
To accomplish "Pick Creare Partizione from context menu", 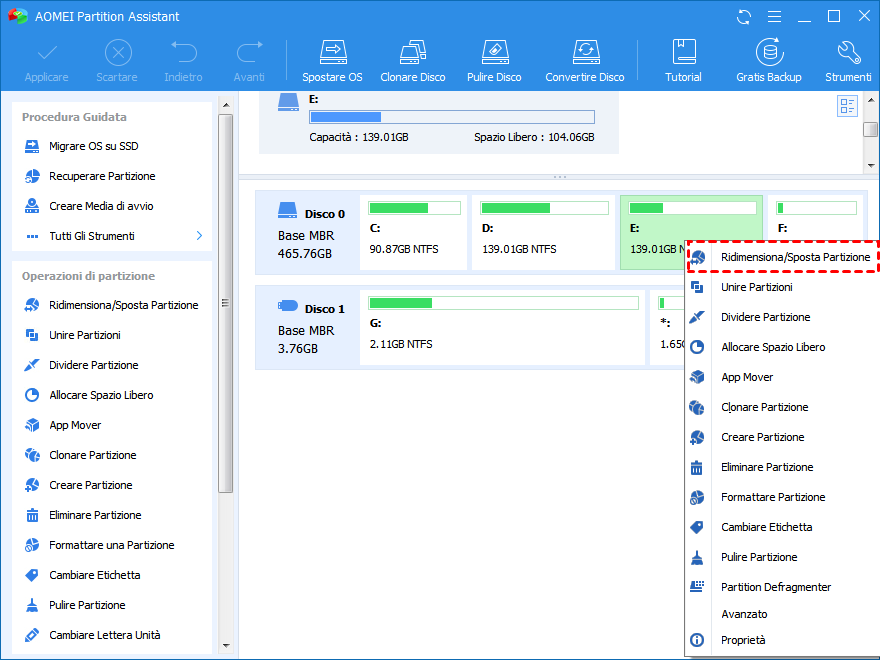I will click(x=782, y=437).
